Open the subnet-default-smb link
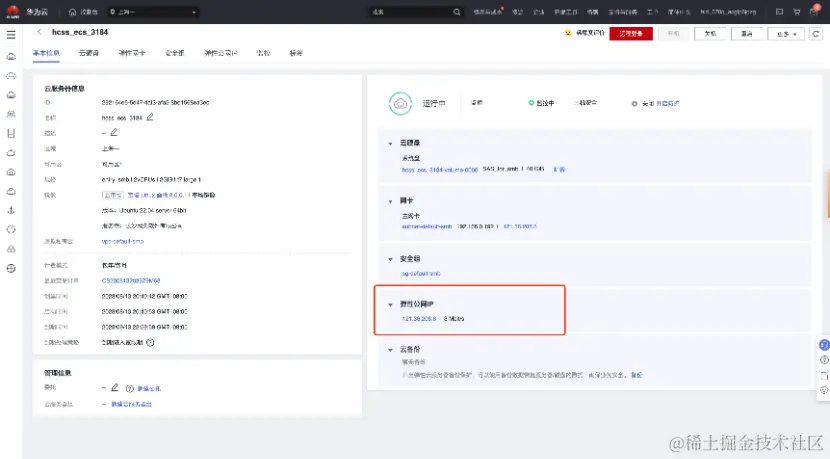This screenshot has width=830, height=459. pyautogui.click(x=427, y=227)
